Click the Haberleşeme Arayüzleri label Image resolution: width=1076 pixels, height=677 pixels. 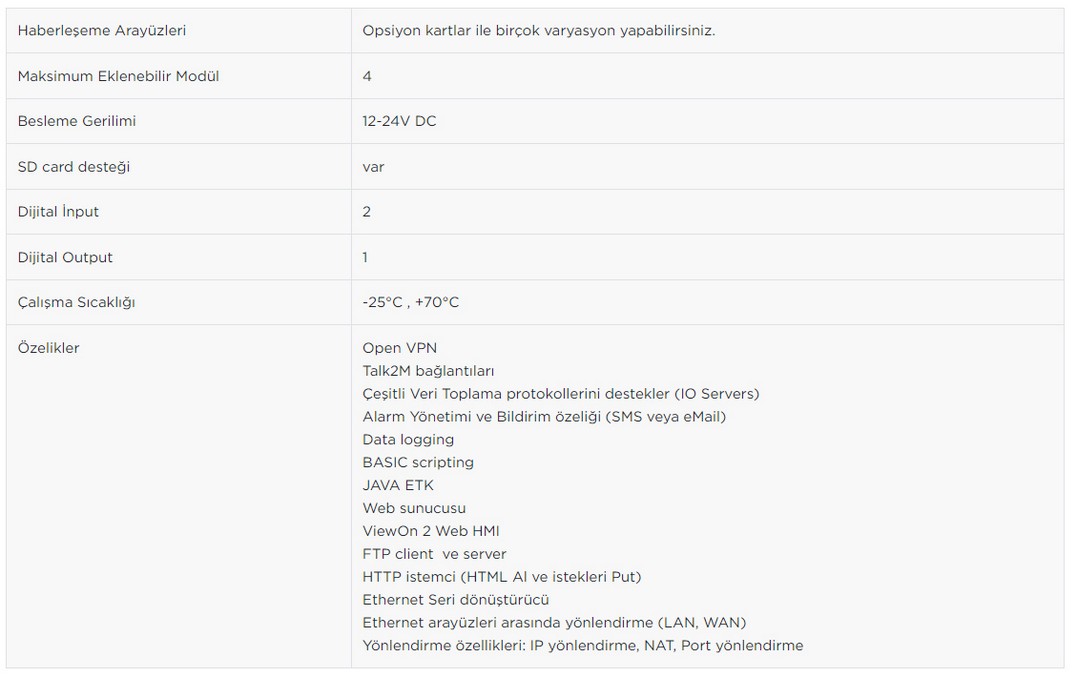coord(102,31)
